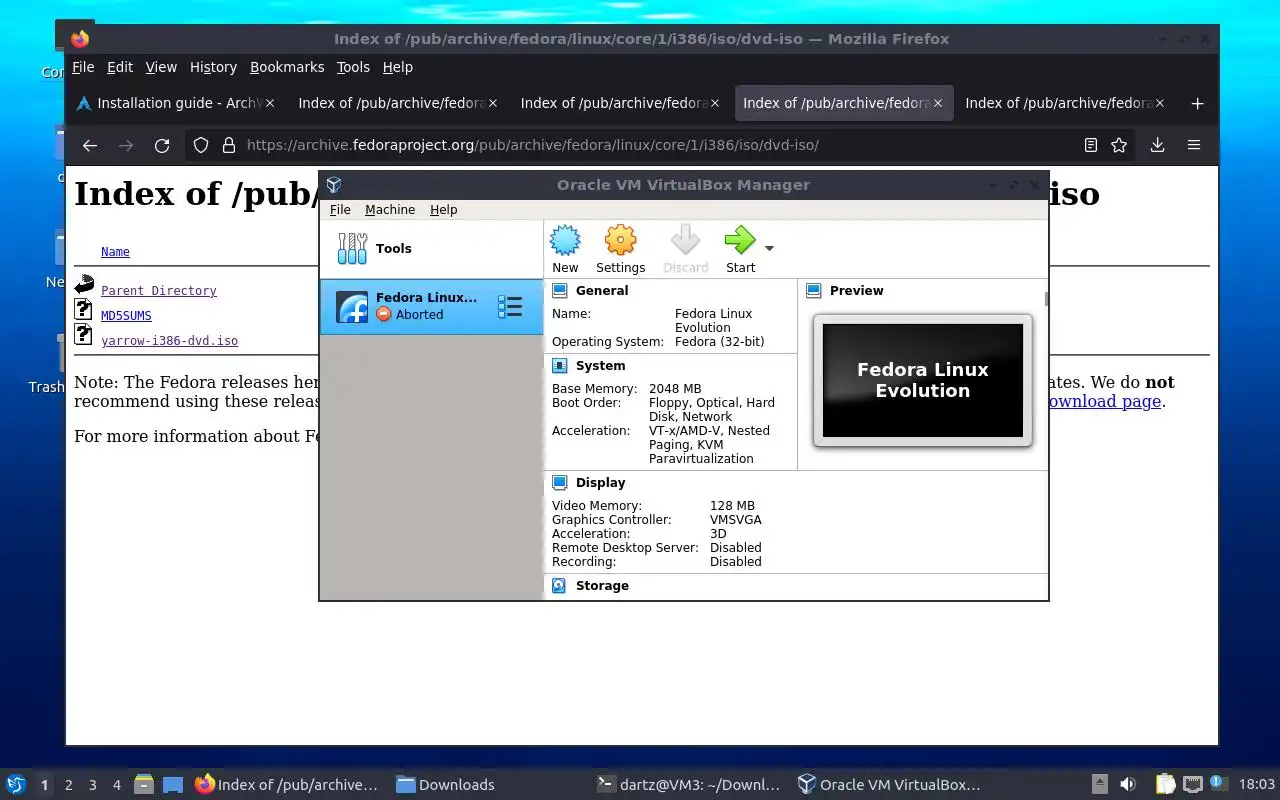The image size is (1280, 800).
Task: Open the MD5SUMS link
Action: [x=126, y=316]
